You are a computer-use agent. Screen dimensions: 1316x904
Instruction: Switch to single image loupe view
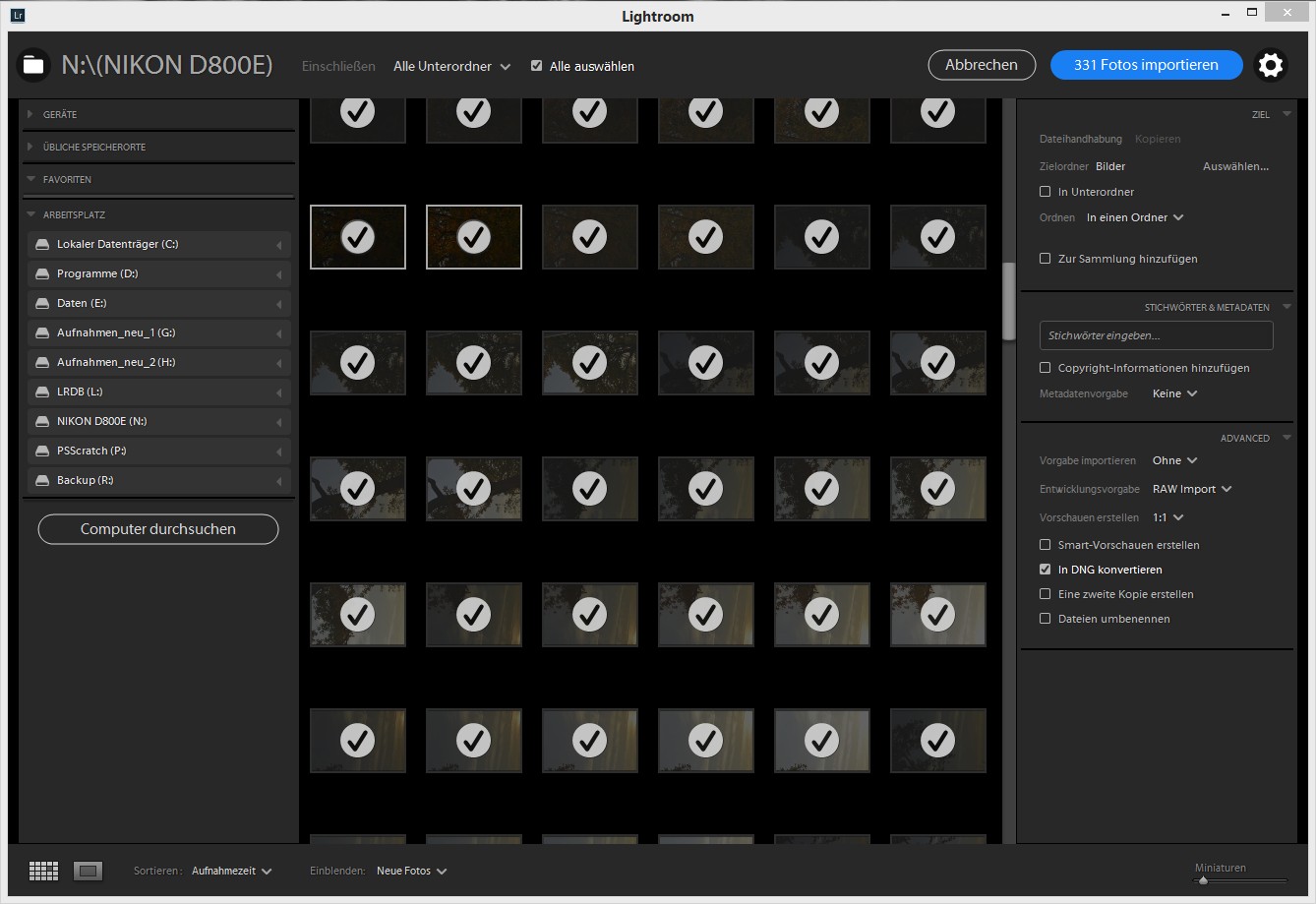point(89,871)
